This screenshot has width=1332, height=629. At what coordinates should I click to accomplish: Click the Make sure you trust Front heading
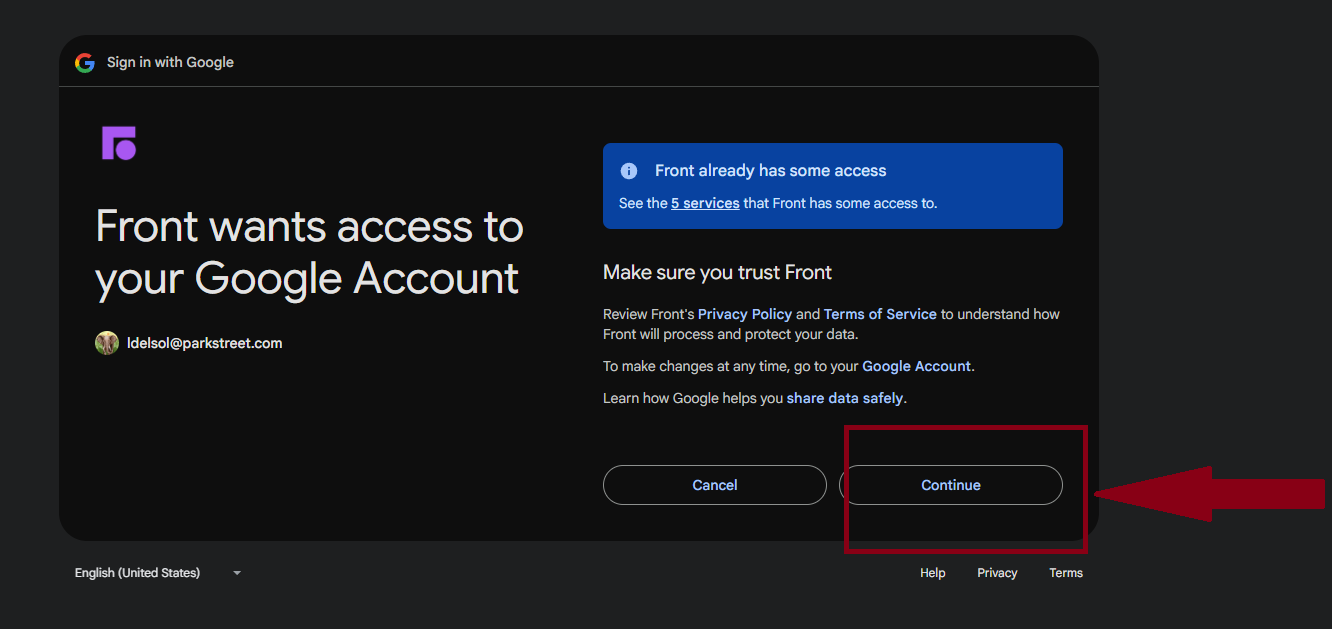(x=717, y=272)
